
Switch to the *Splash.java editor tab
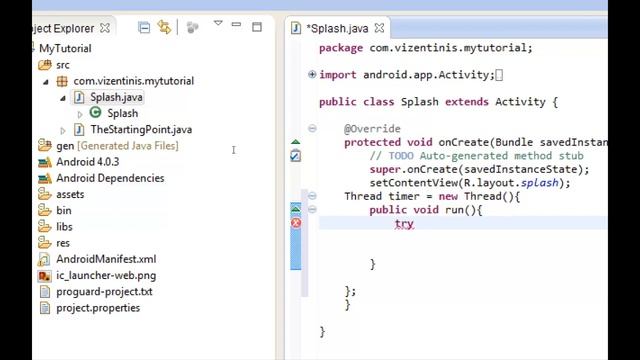(x=337, y=28)
